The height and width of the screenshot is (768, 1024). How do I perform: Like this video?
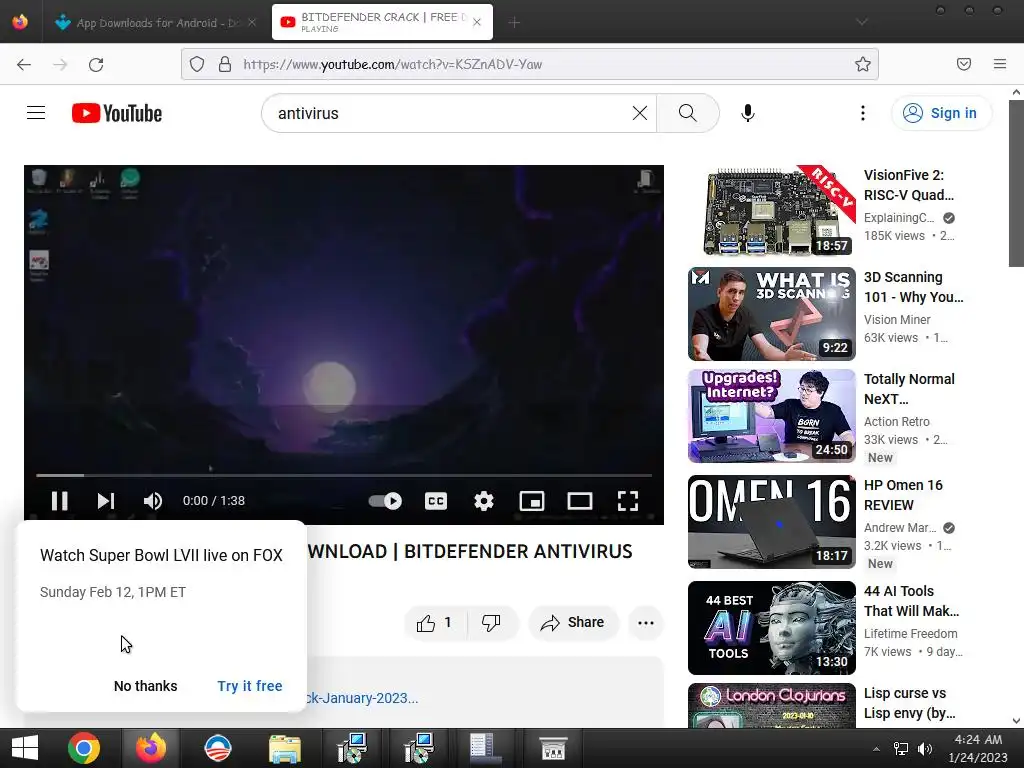click(435, 622)
